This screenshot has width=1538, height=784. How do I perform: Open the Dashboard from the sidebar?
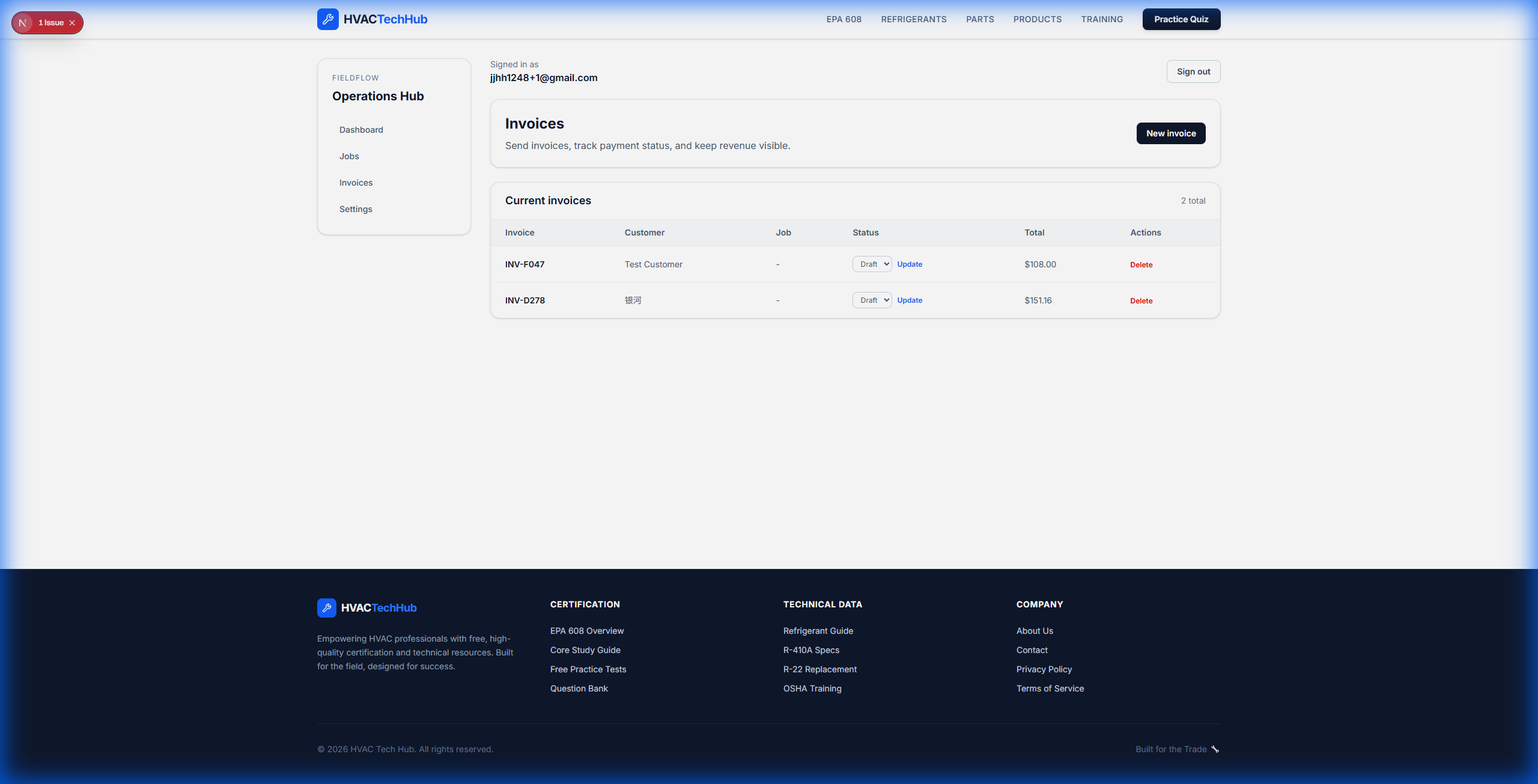(x=361, y=129)
